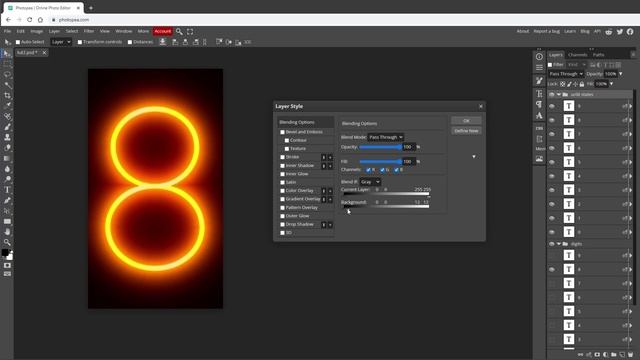Select the Zoom tool in left toolbar
The image size is (640, 360).
point(7,242)
